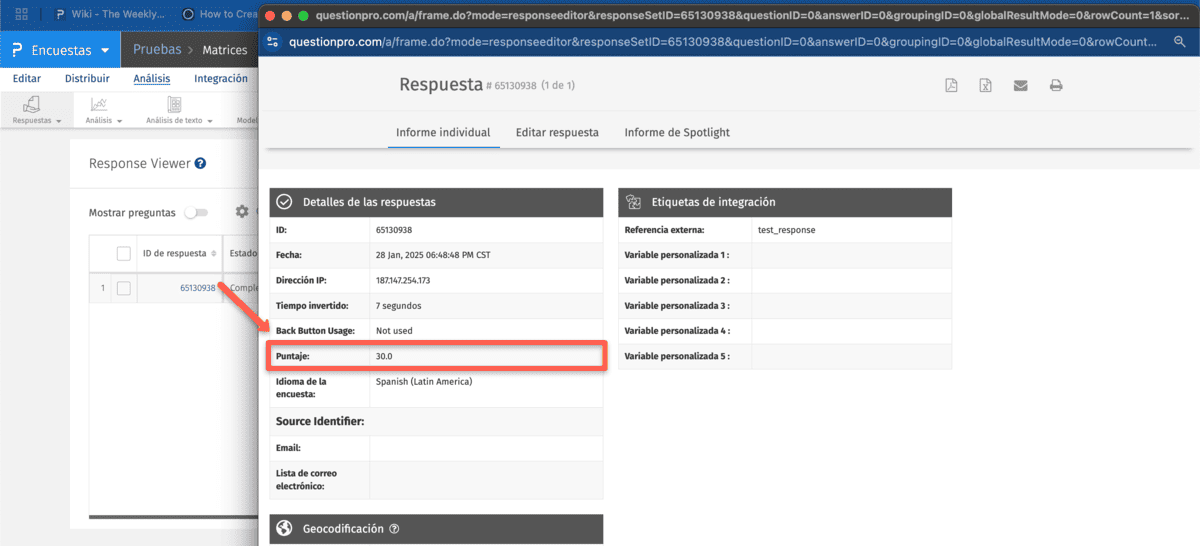Click the Variable personalizada 5 label

(x=677, y=355)
